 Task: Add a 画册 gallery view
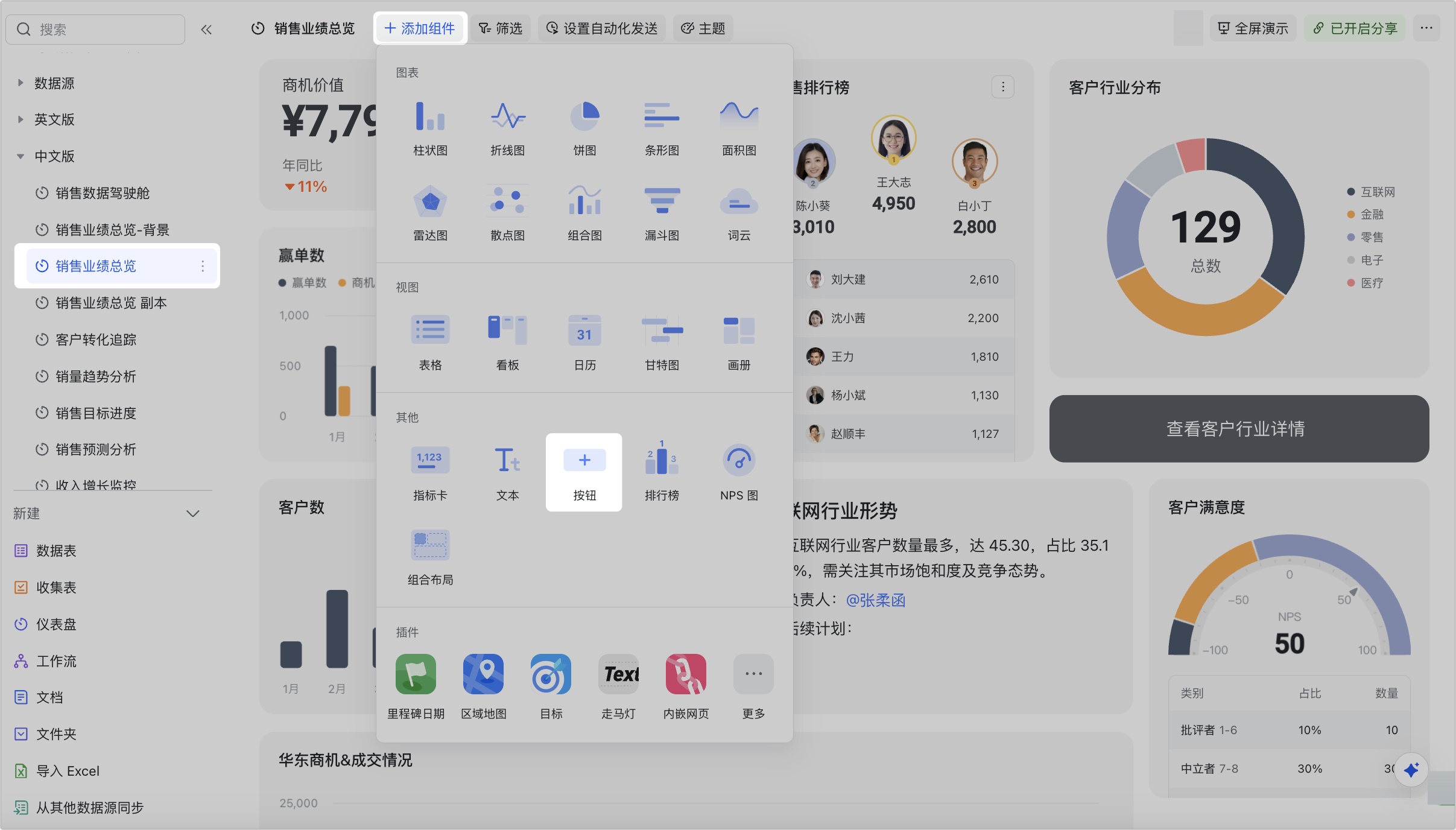739,343
